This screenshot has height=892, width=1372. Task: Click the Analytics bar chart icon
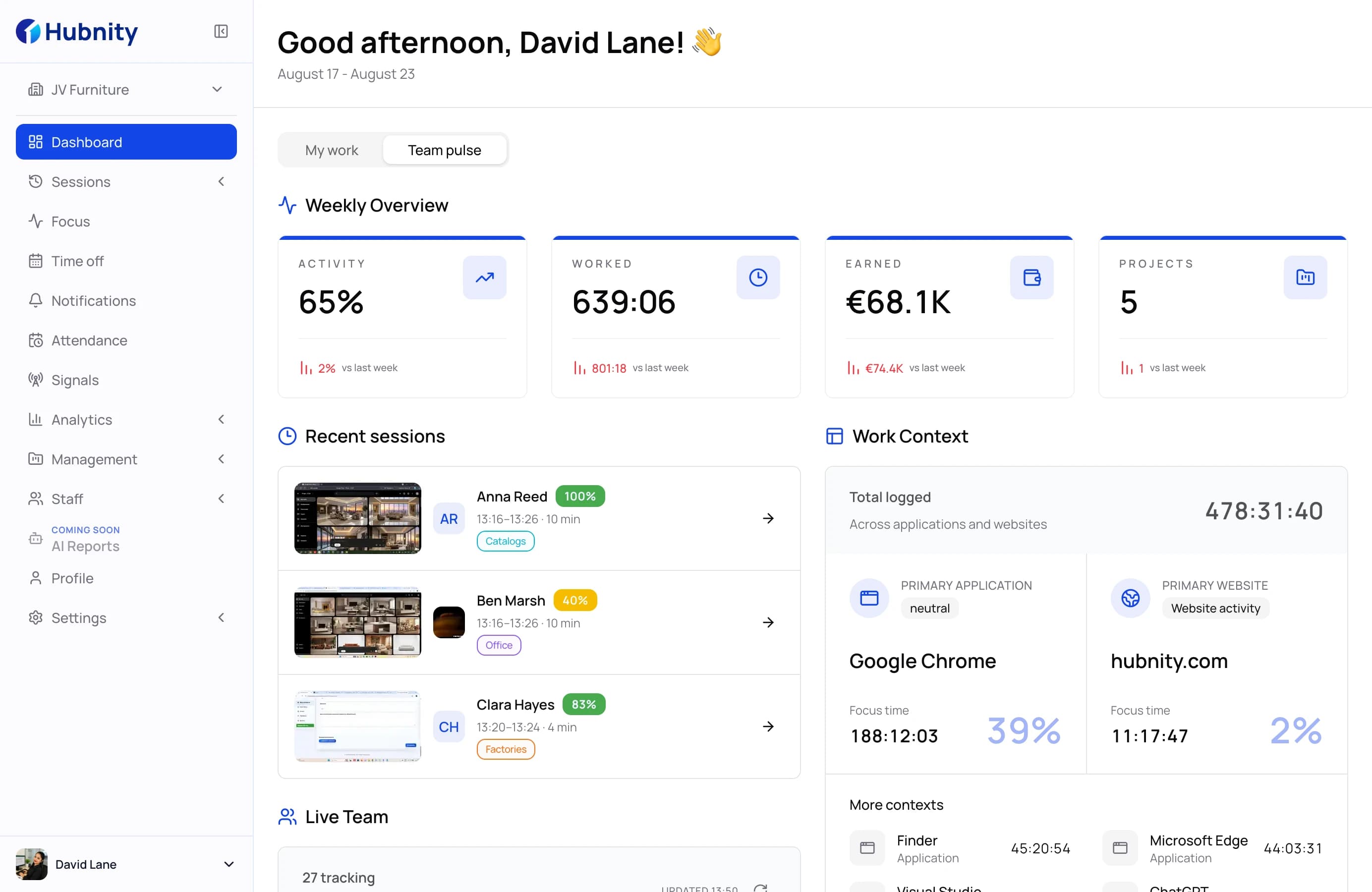click(x=36, y=420)
